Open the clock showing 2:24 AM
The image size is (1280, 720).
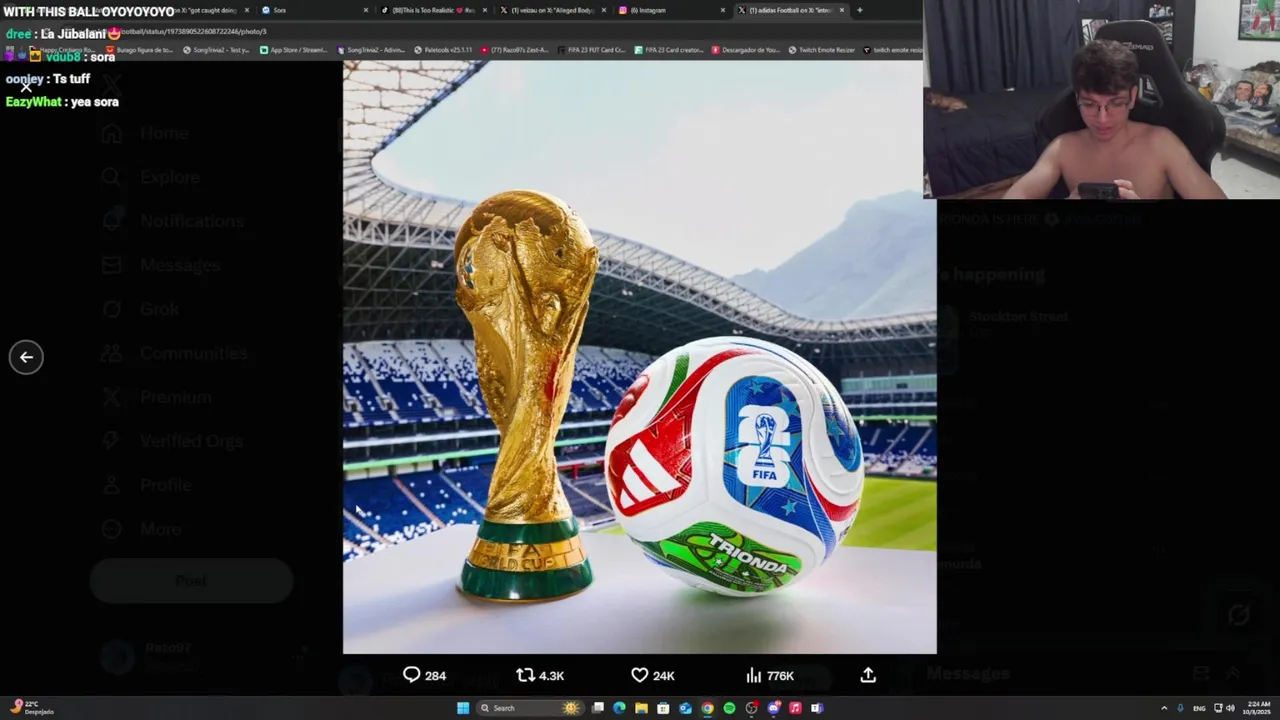click(1258, 708)
